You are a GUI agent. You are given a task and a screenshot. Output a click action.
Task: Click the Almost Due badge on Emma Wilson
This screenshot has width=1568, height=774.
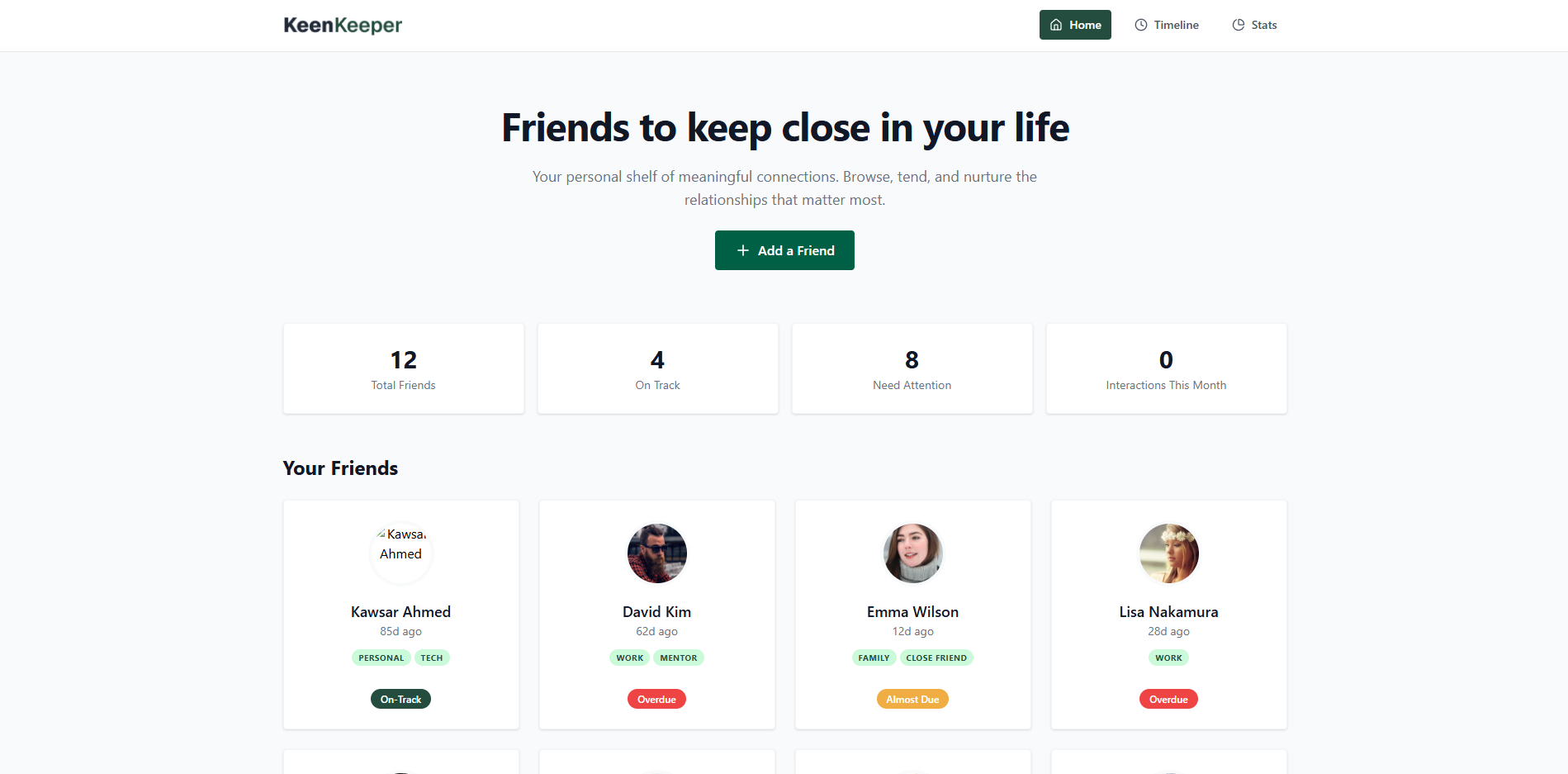912,699
